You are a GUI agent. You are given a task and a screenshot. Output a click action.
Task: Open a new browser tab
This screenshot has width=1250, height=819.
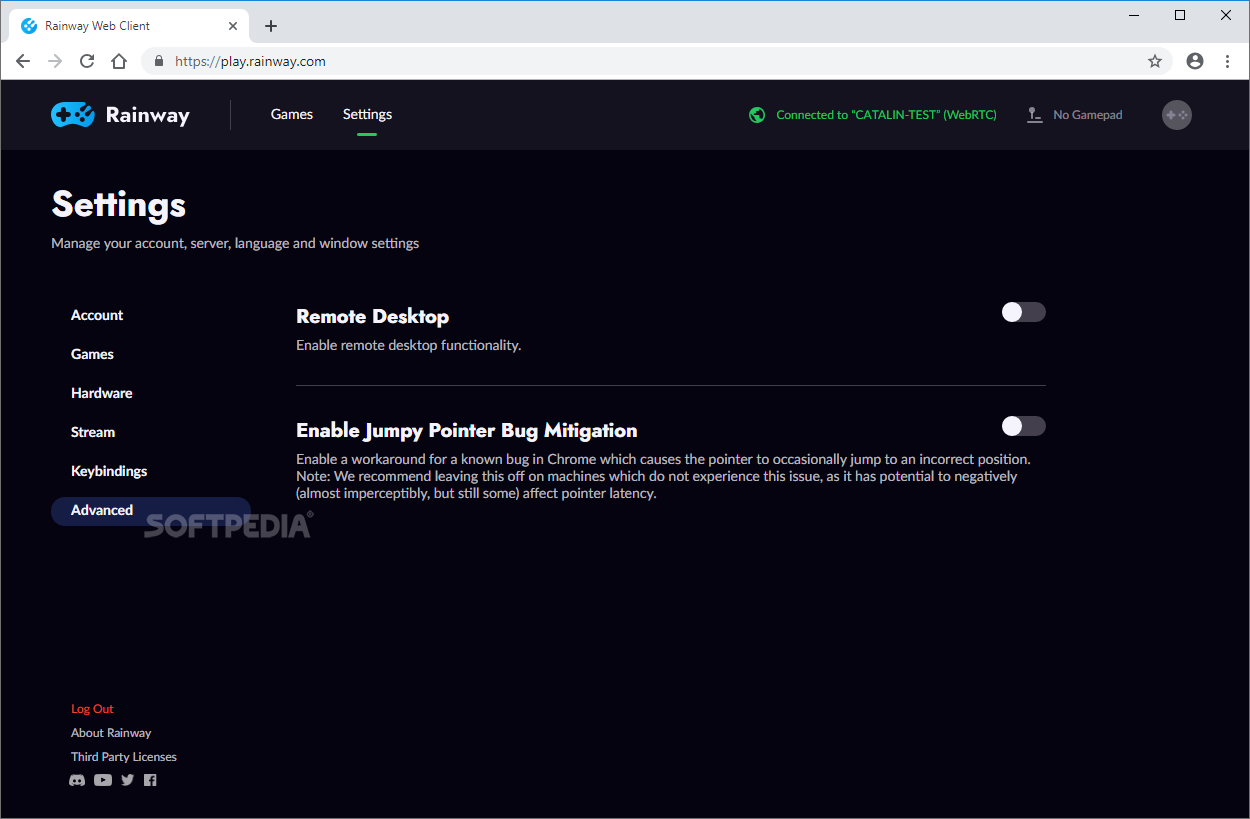(x=271, y=26)
